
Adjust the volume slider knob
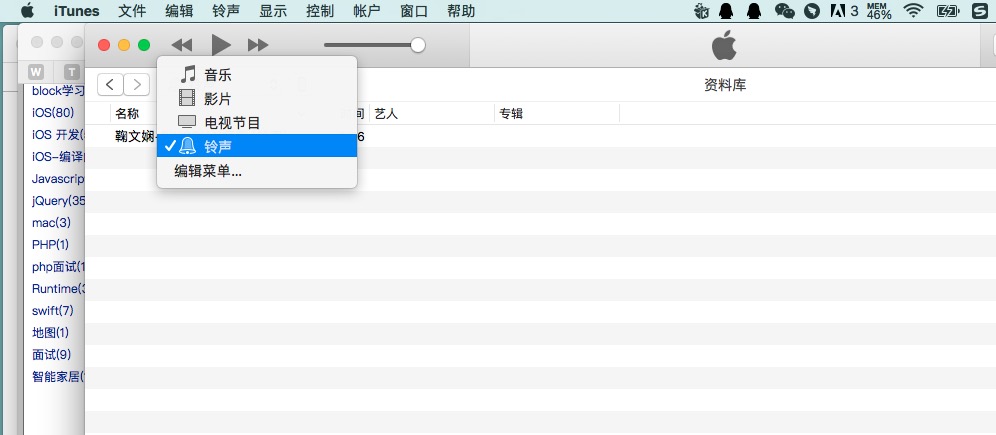418,45
